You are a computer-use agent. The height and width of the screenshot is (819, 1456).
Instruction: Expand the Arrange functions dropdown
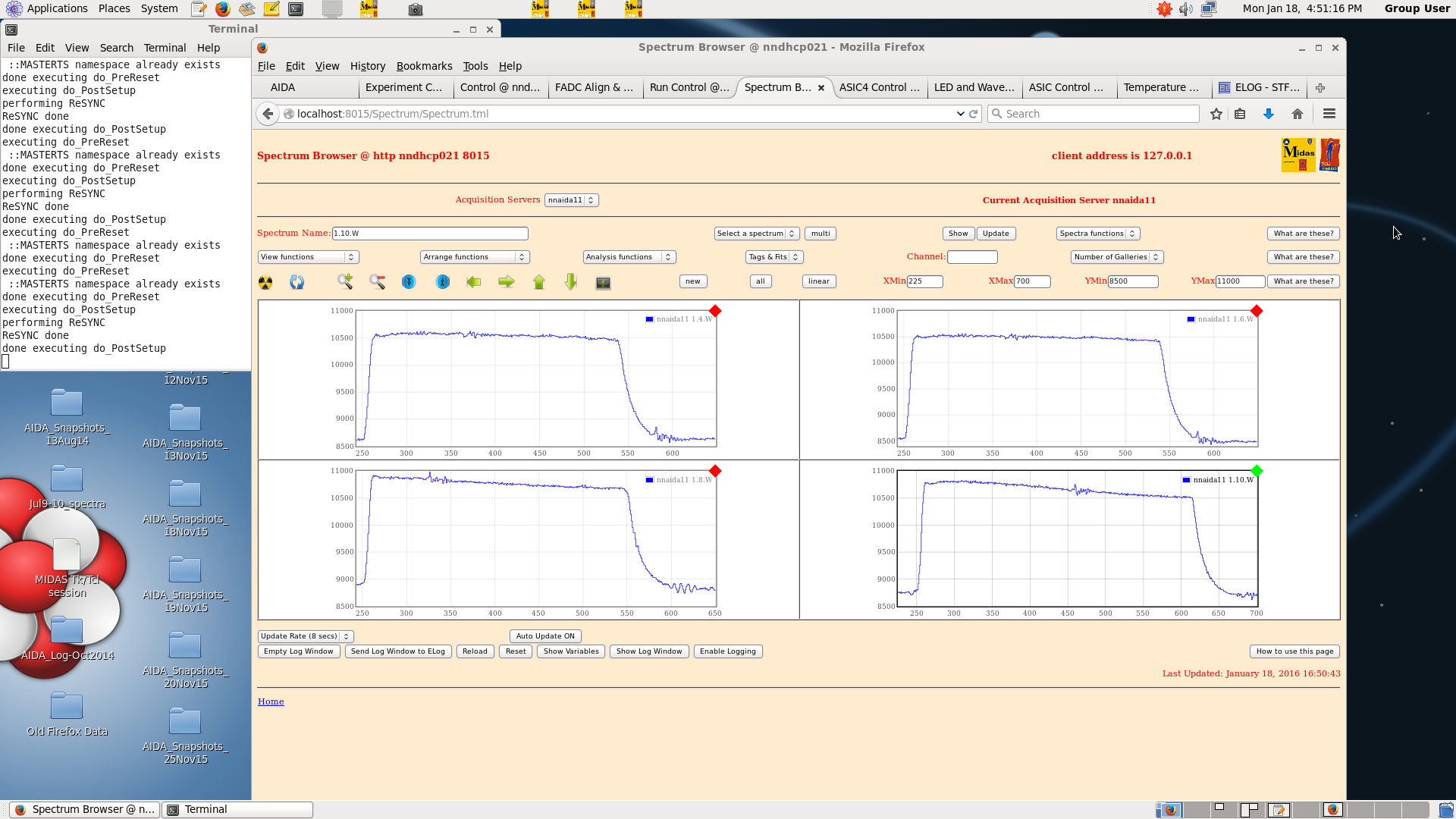tap(475, 257)
